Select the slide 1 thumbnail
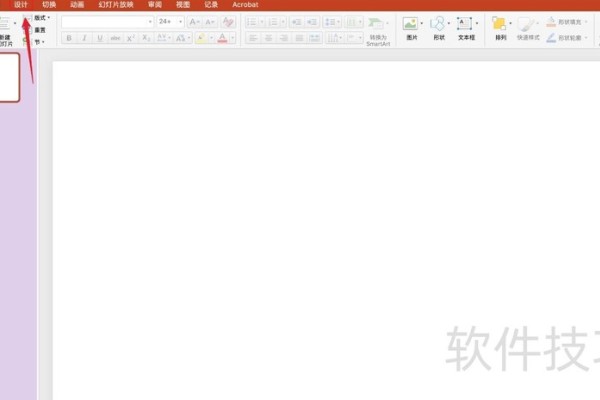Viewport: 600px width, 400px height. pos(9,78)
